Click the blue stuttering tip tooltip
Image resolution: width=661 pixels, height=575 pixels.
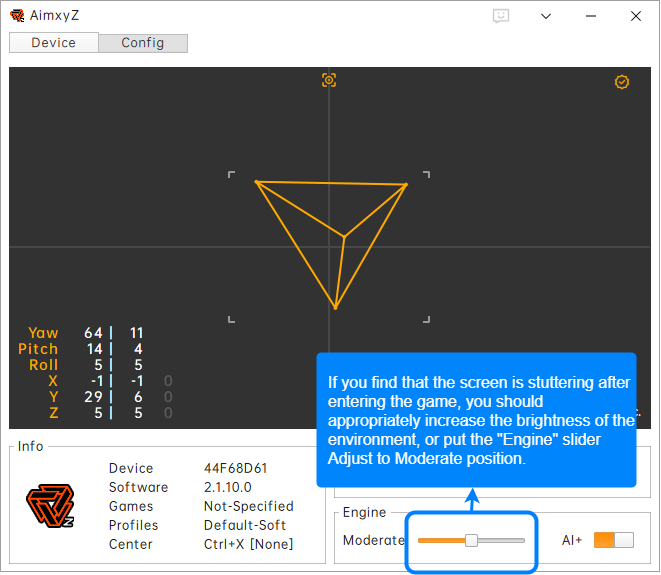pyautogui.click(x=476, y=420)
